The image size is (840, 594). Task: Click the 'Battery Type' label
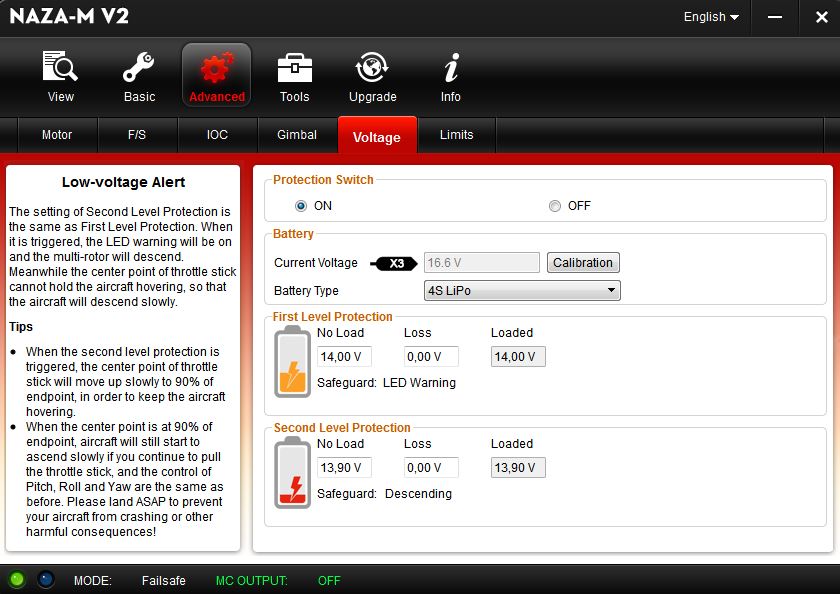click(x=306, y=291)
